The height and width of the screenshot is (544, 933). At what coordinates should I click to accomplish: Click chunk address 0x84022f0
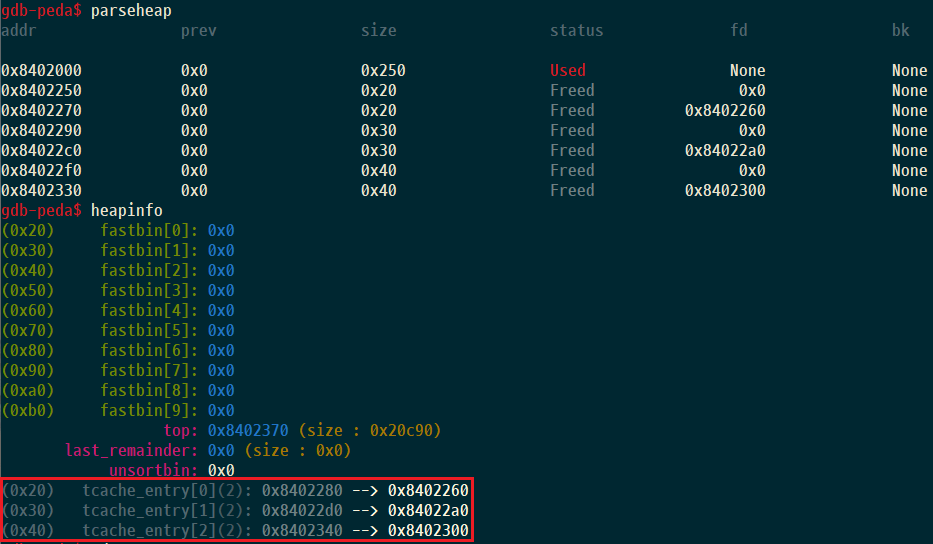42,171
